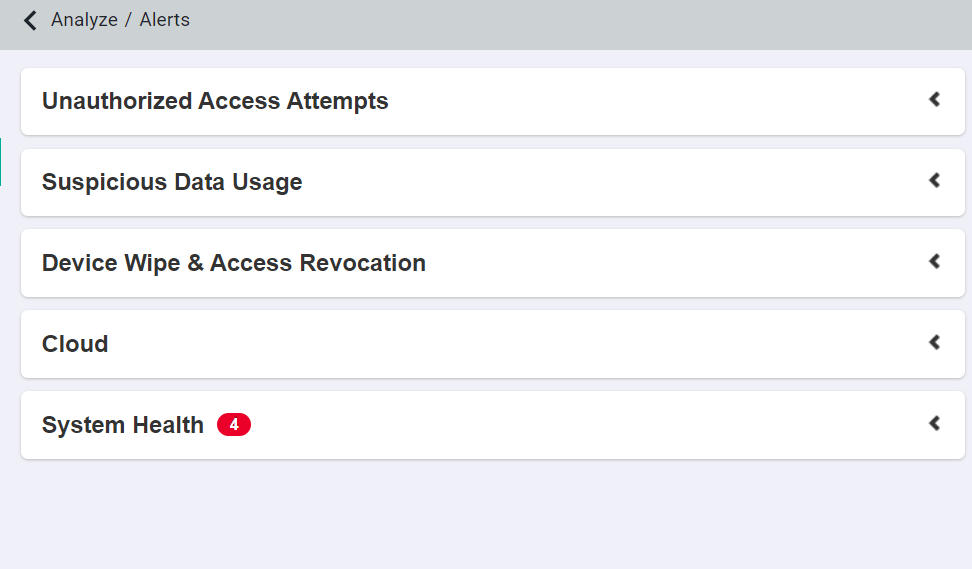
Task: Click the back arrow icon
Action: 30,20
